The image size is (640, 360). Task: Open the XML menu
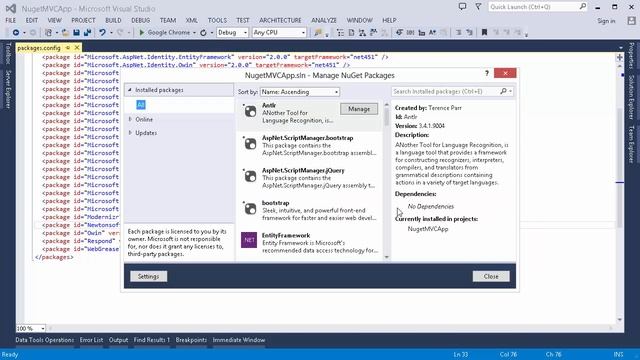[x=191, y=20]
